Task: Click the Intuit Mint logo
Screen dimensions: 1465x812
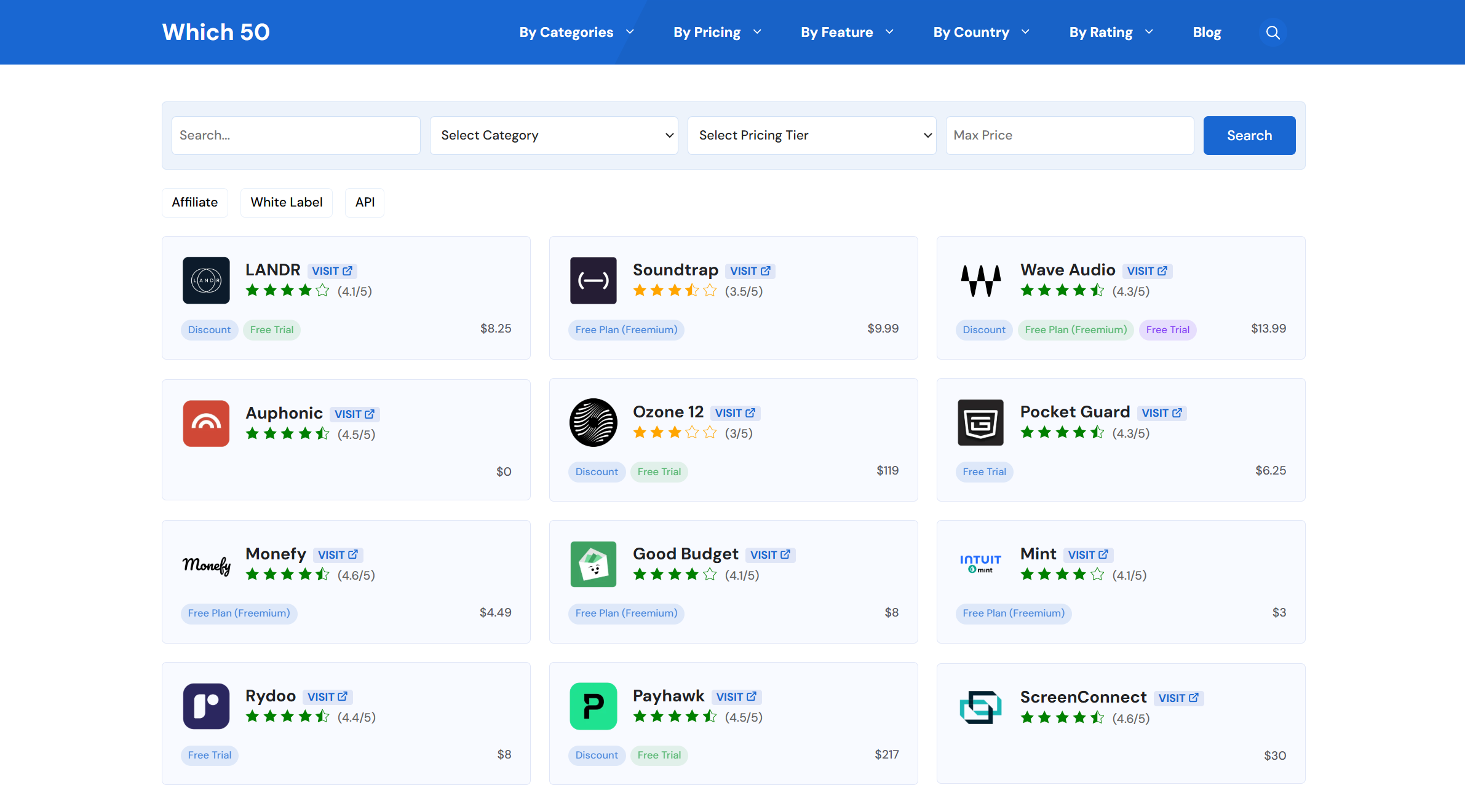Action: coord(981,564)
